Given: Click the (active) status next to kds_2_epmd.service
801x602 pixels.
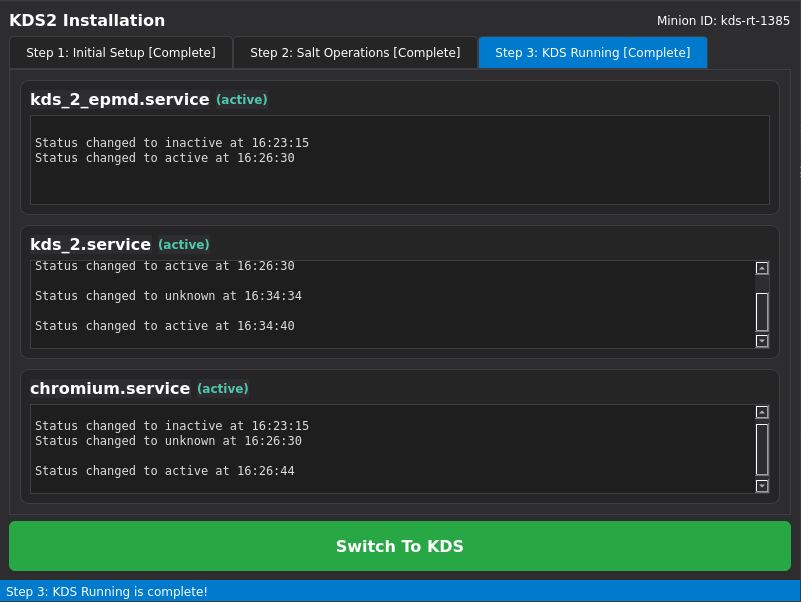Looking at the screenshot, I should (x=242, y=99).
